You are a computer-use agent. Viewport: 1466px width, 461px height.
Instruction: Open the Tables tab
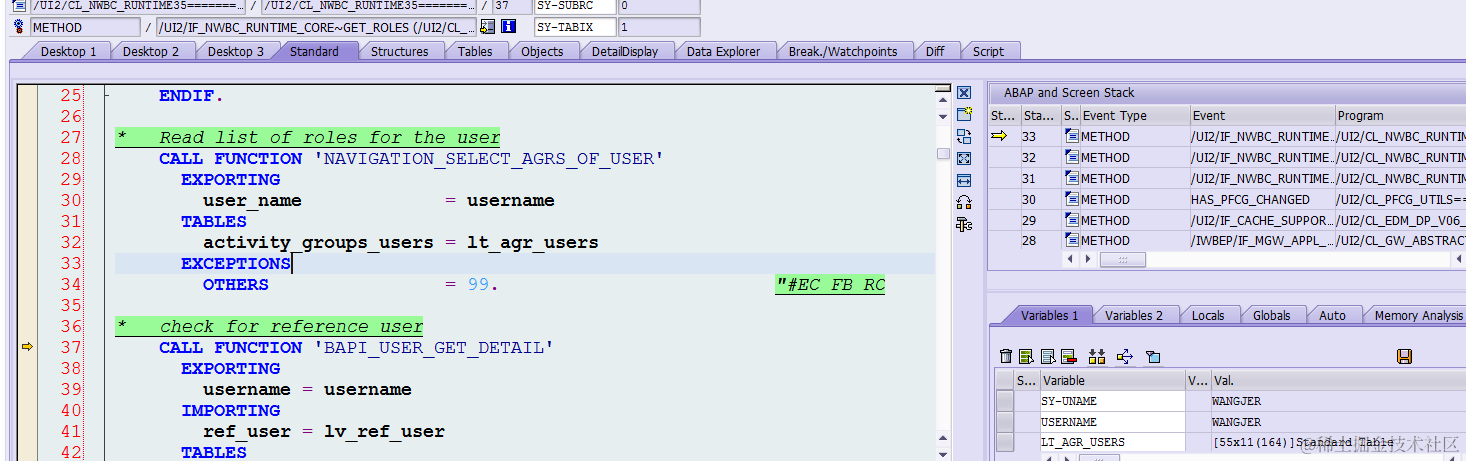click(x=475, y=51)
